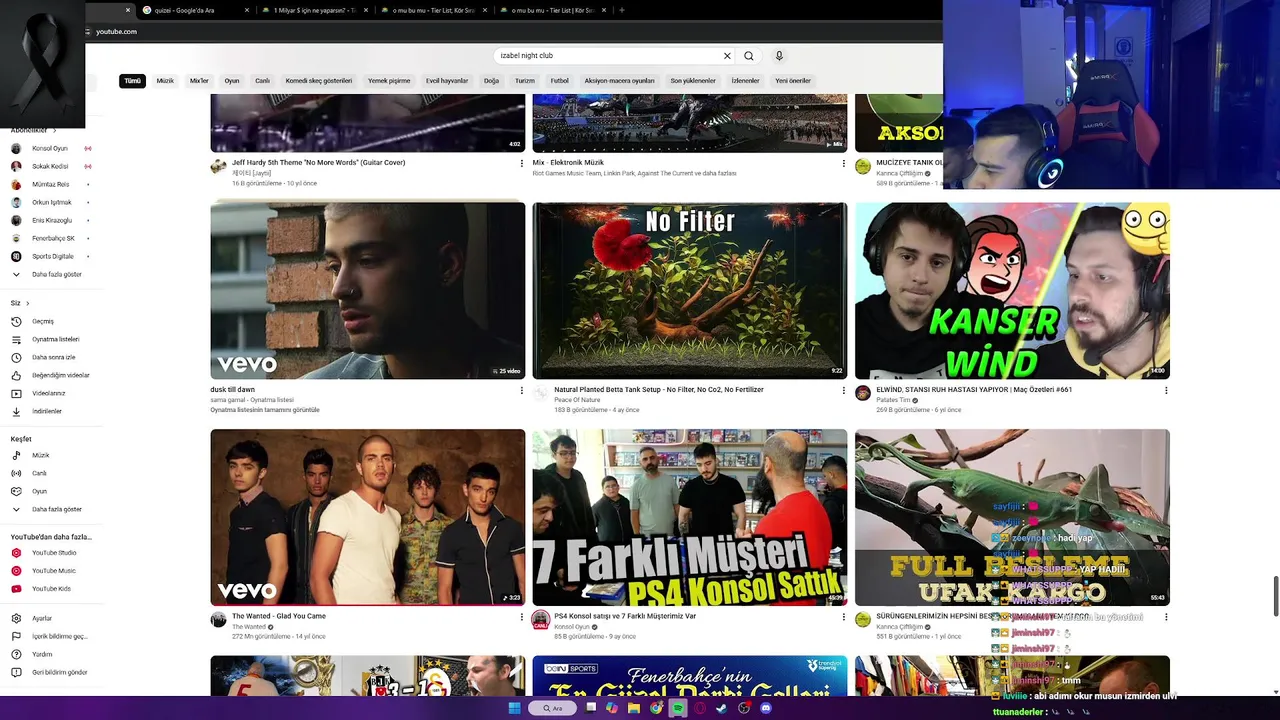1280x720 pixels.
Task: Start voice search with the microphone icon
Action: [x=779, y=56]
